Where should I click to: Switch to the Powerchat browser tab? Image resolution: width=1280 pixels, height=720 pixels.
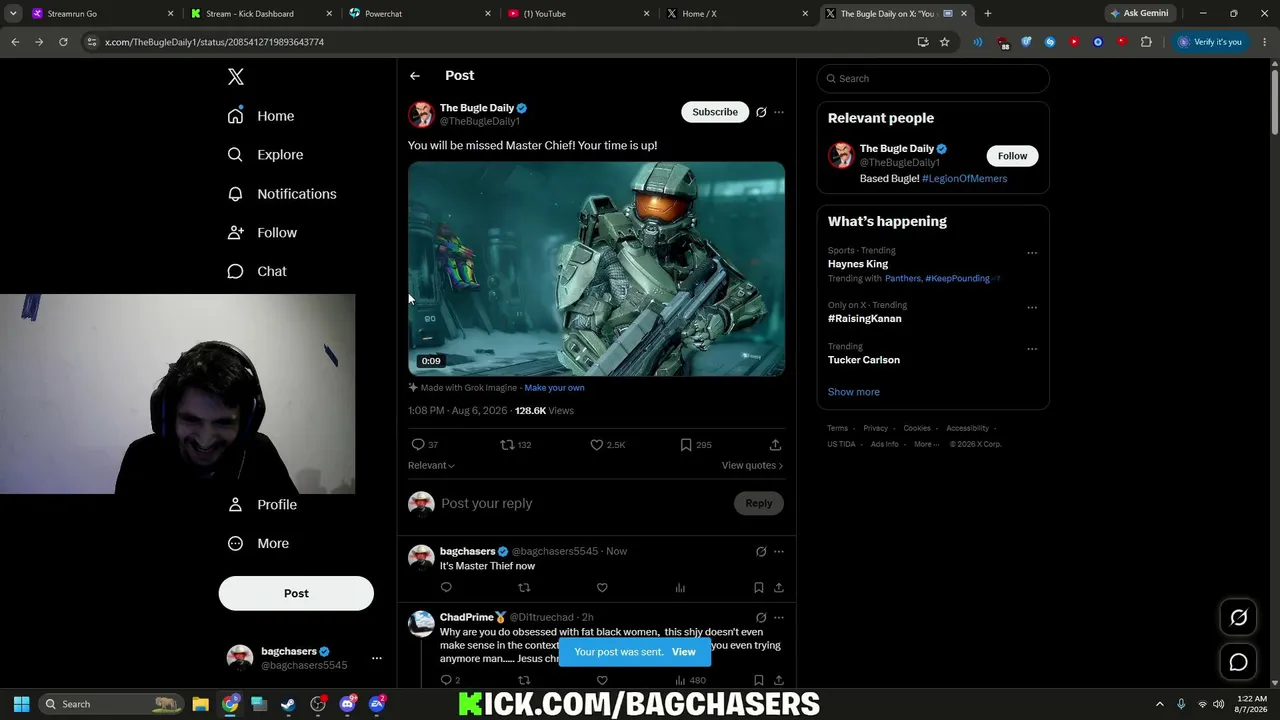click(420, 14)
